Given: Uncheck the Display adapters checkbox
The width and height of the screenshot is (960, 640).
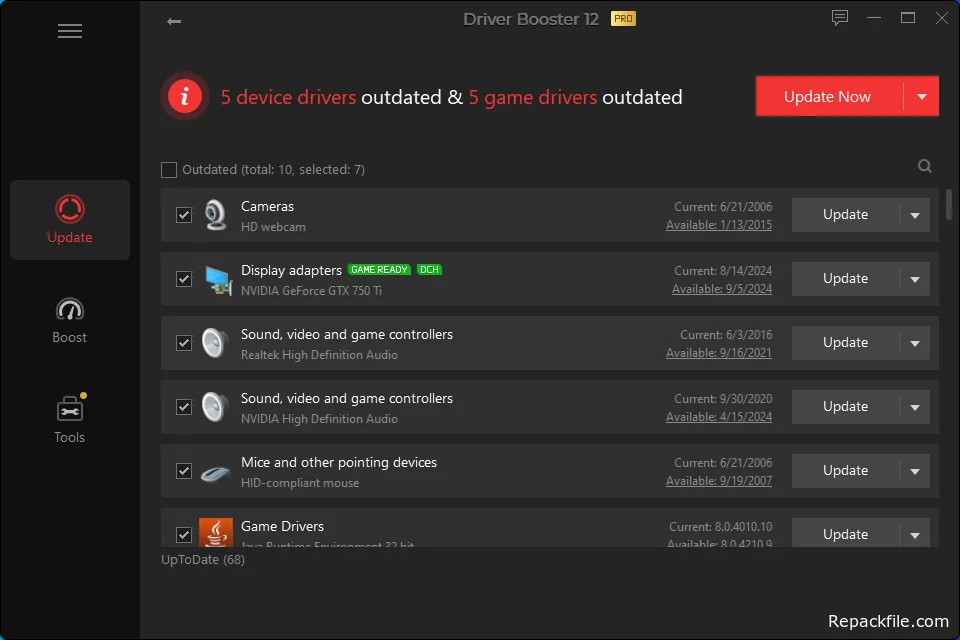Looking at the screenshot, I should pos(184,279).
